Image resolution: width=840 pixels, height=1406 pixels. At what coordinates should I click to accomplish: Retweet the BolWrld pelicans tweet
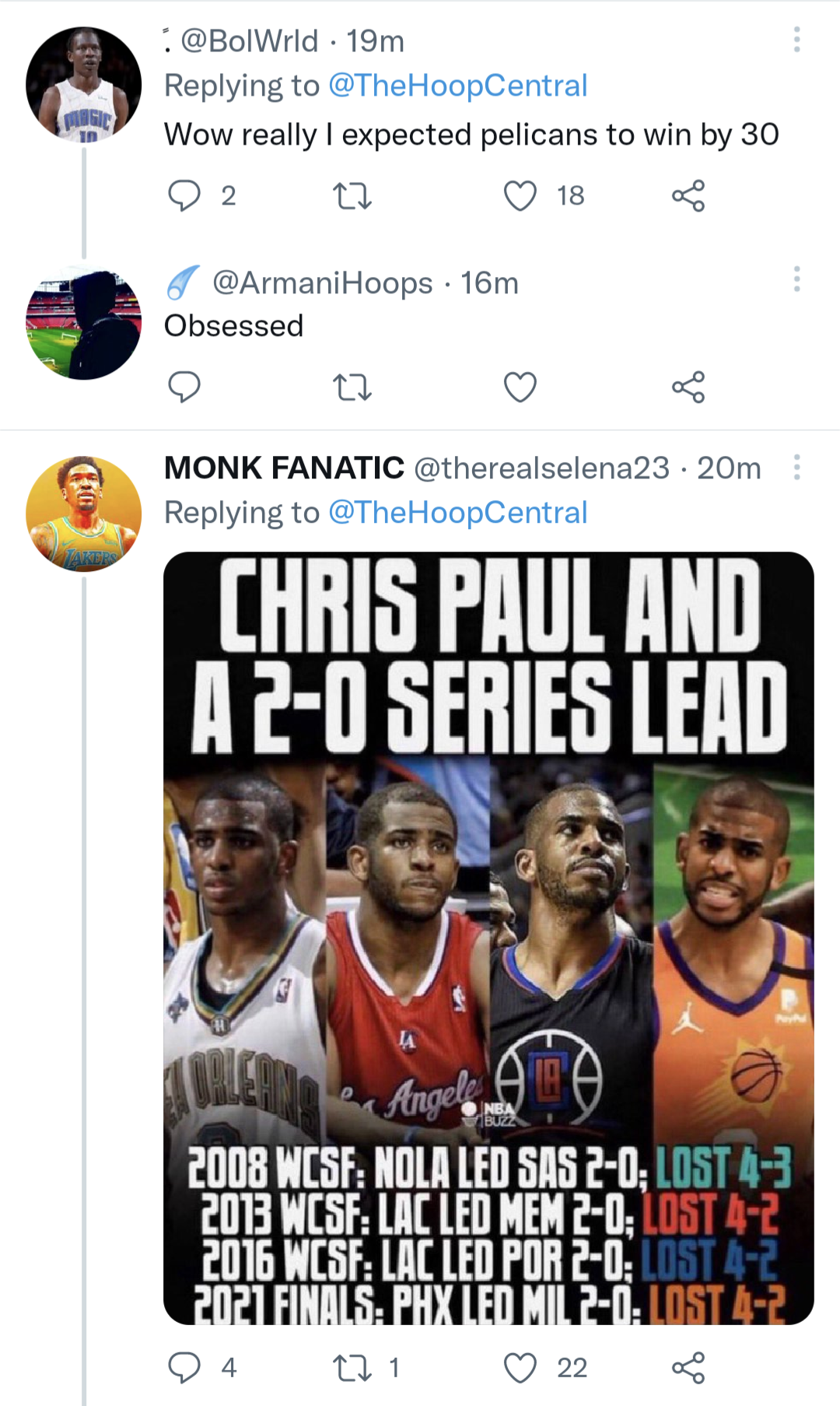point(352,196)
